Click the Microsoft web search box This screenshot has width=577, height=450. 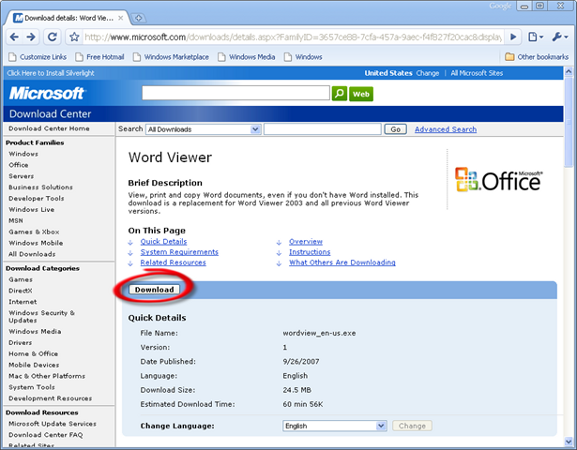[236, 93]
